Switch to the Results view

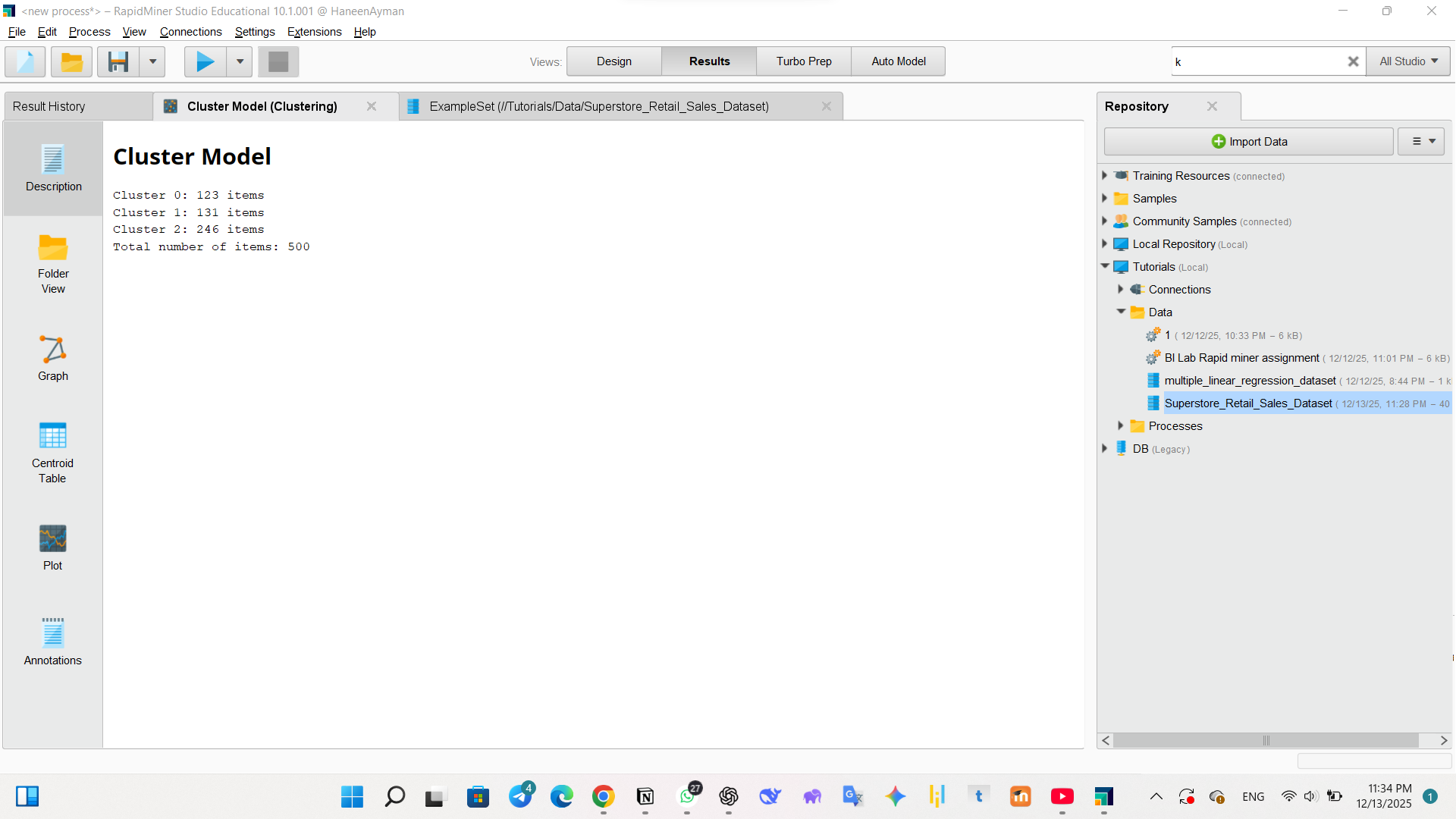(x=709, y=61)
